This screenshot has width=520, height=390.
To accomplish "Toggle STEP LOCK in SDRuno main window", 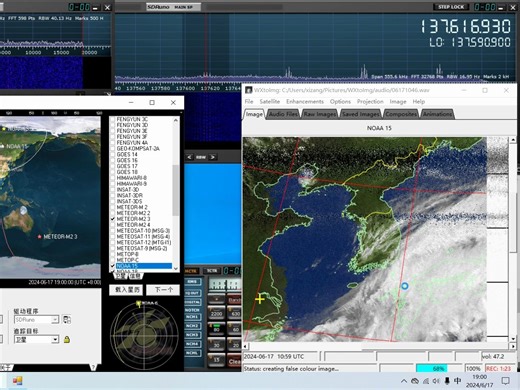I will coord(451,7).
